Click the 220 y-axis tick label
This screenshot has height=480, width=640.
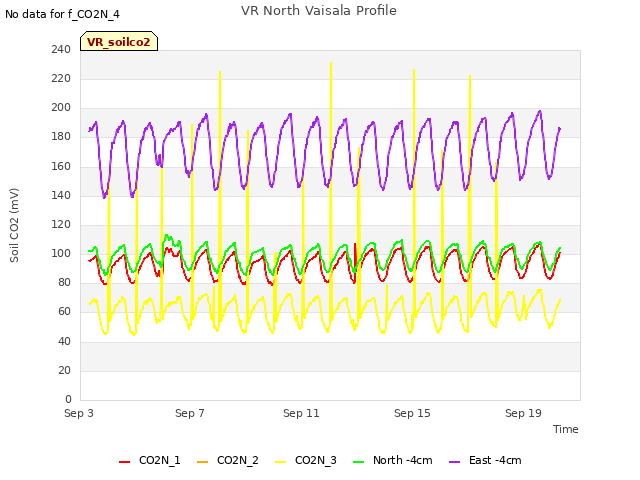(x=61, y=78)
